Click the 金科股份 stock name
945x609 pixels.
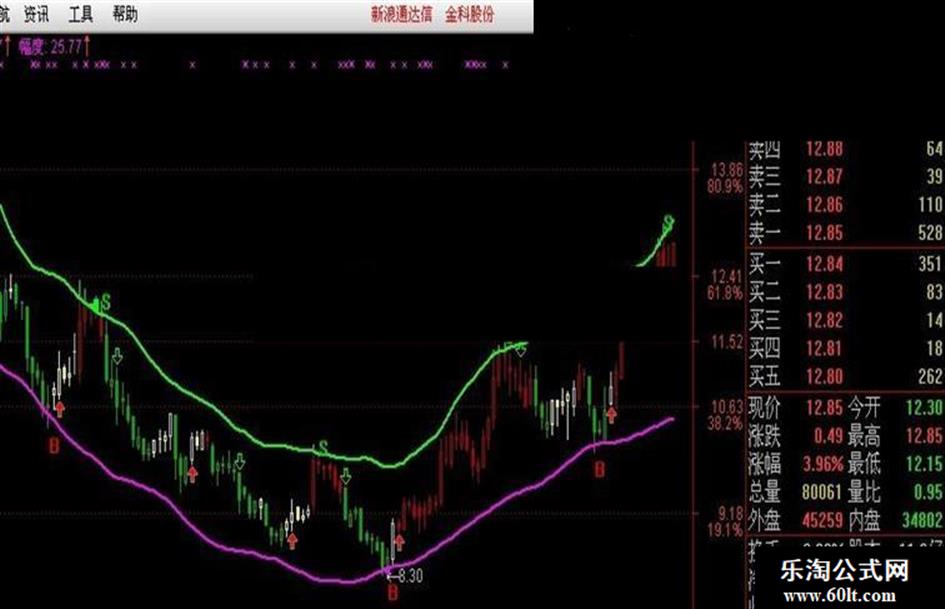(x=469, y=14)
